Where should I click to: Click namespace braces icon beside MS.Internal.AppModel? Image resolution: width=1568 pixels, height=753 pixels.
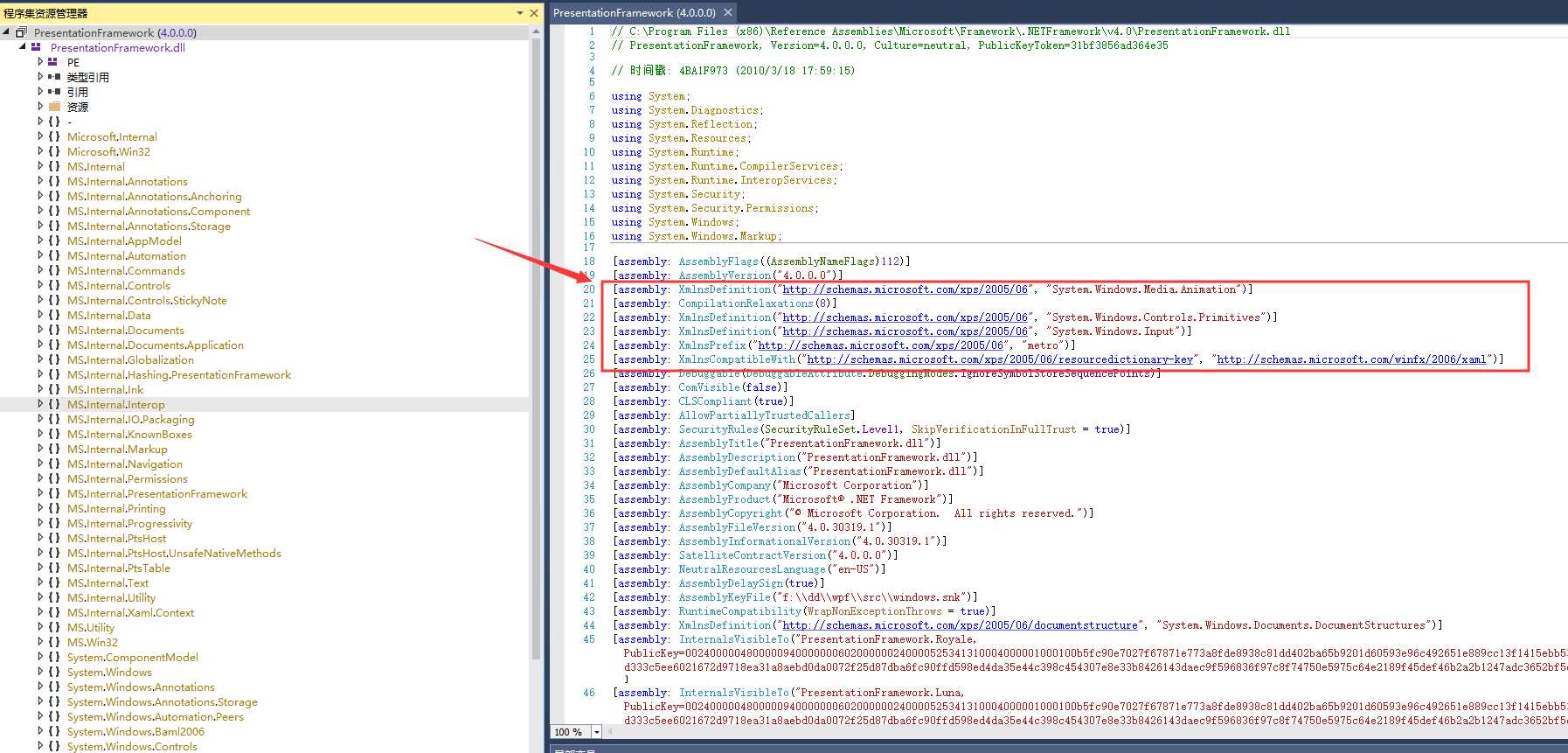pyautogui.click(x=54, y=241)
